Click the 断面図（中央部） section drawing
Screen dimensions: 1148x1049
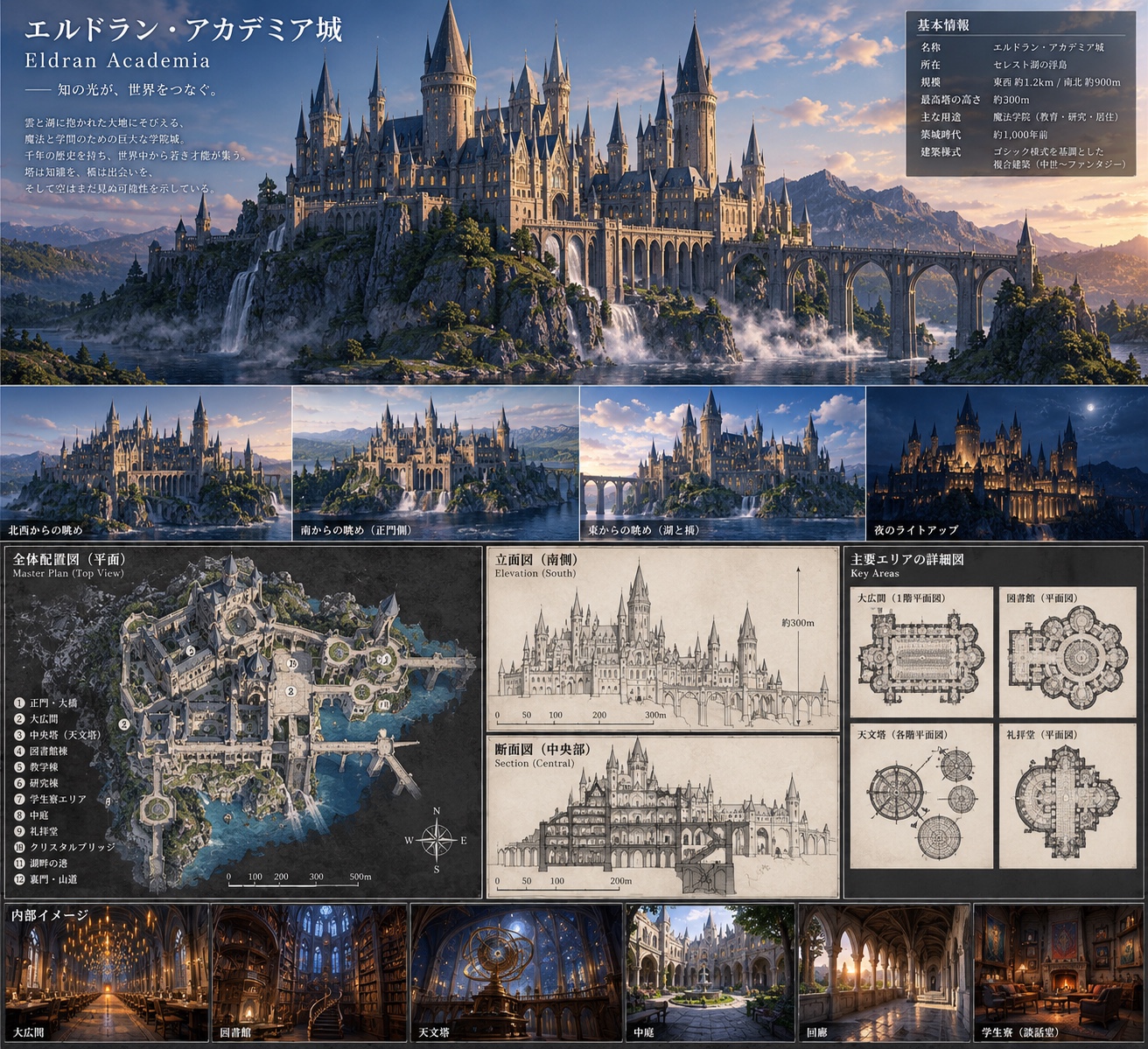662,817
